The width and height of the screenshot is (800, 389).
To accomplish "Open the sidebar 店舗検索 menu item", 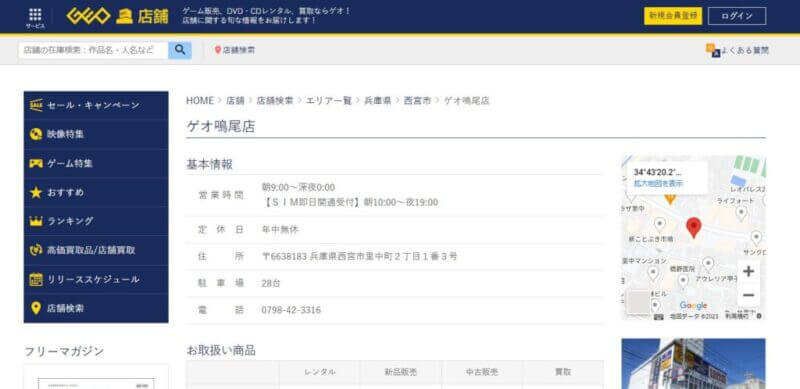I will [x=96, y=308].
